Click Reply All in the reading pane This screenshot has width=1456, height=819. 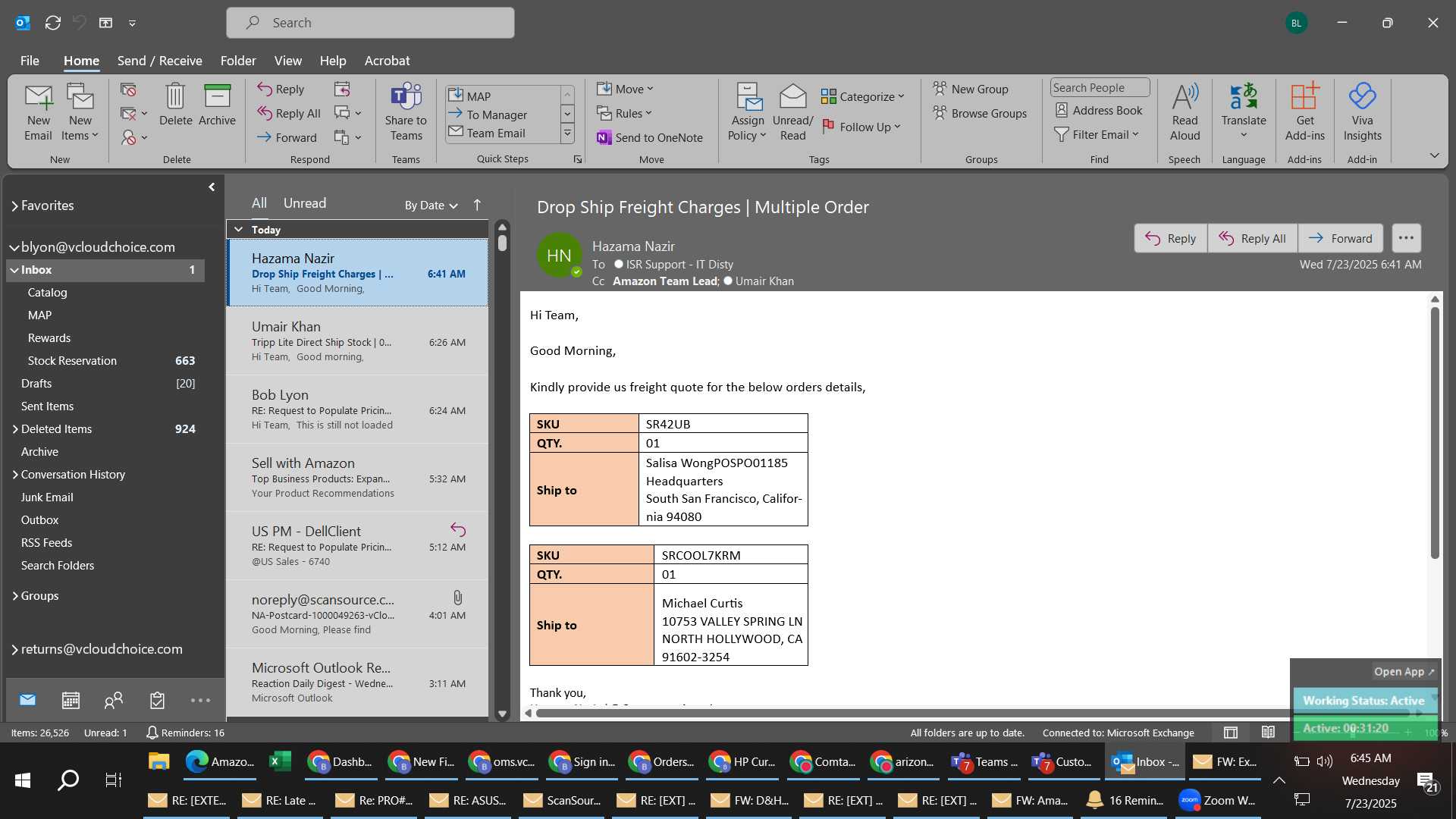point(1252,238)
